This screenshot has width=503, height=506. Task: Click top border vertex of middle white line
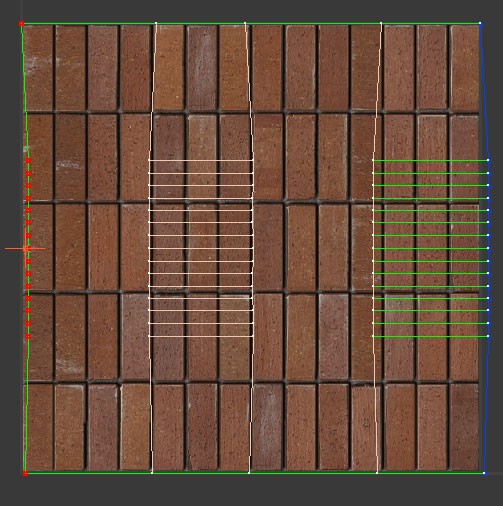[x=245, y=23]
